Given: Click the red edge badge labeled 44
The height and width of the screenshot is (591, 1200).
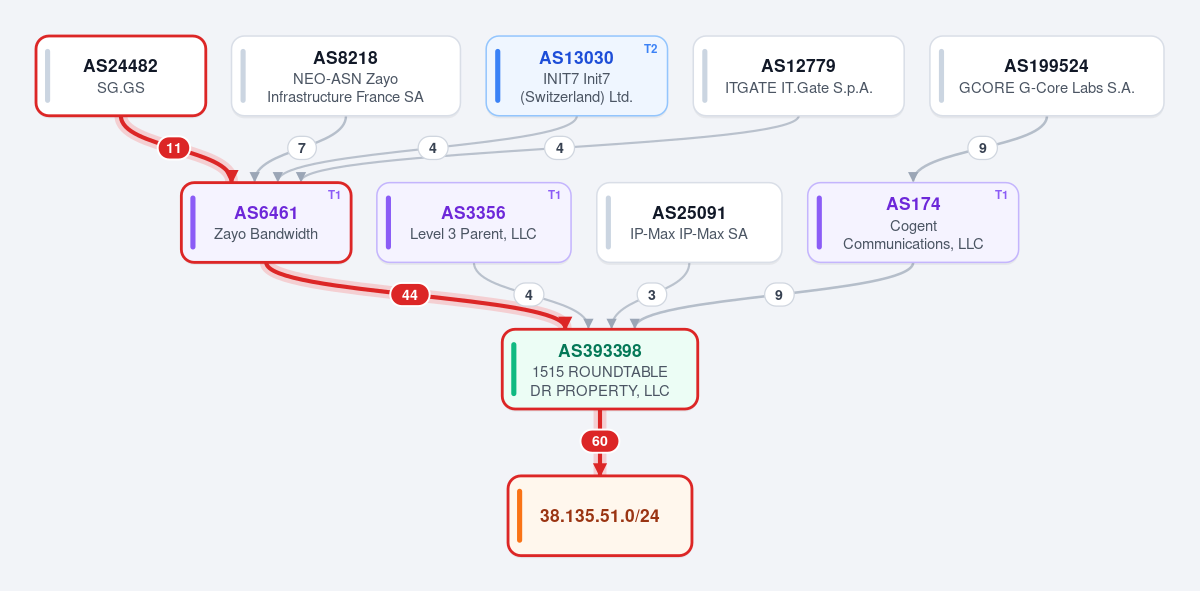Looking at the screenshot, I should 409,295.
